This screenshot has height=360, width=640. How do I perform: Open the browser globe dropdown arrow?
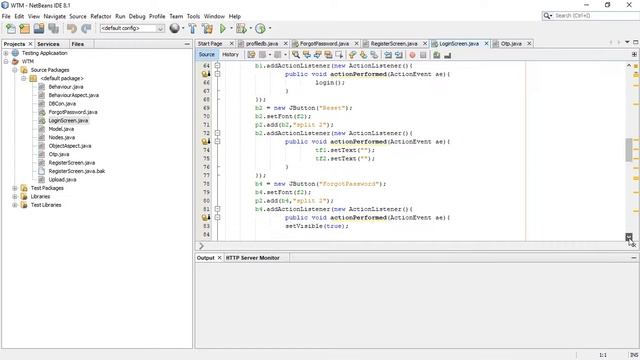coord(183,28)
